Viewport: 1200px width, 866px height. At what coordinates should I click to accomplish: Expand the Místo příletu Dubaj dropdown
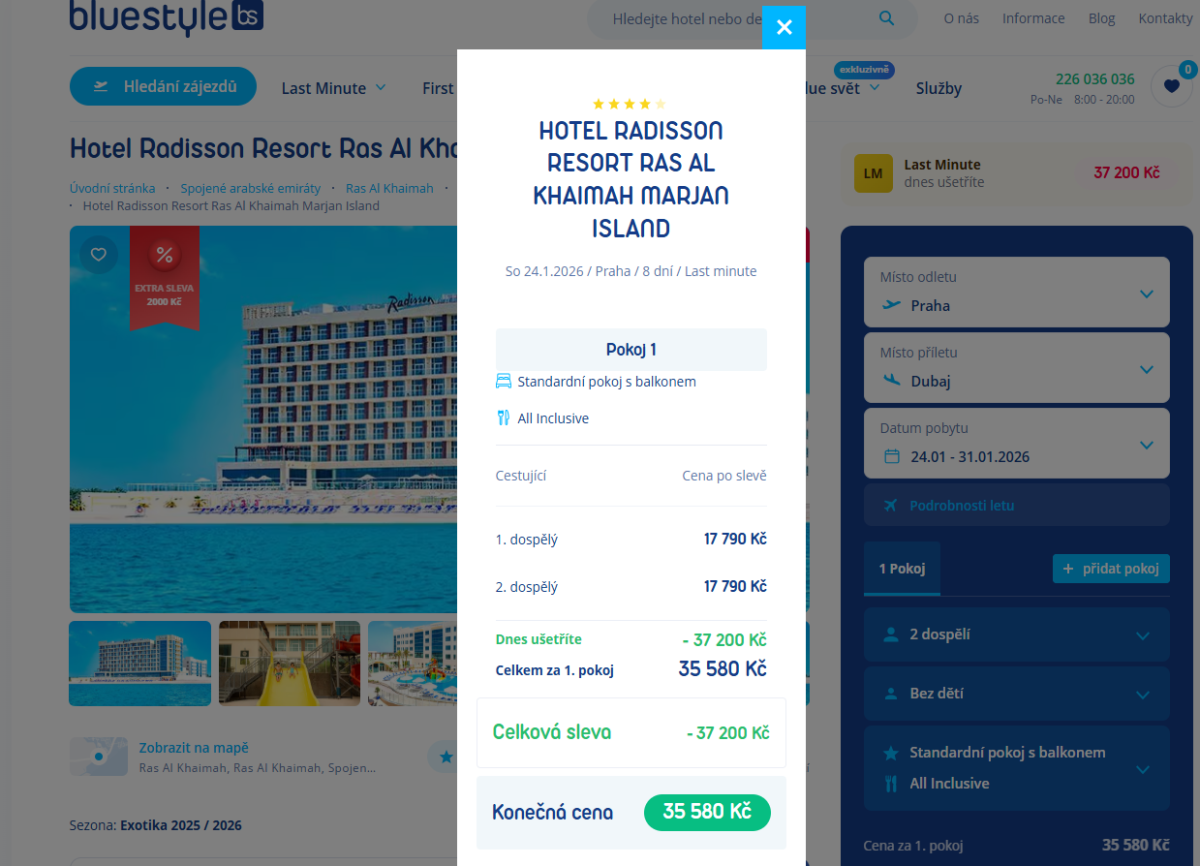point(1016,368)
